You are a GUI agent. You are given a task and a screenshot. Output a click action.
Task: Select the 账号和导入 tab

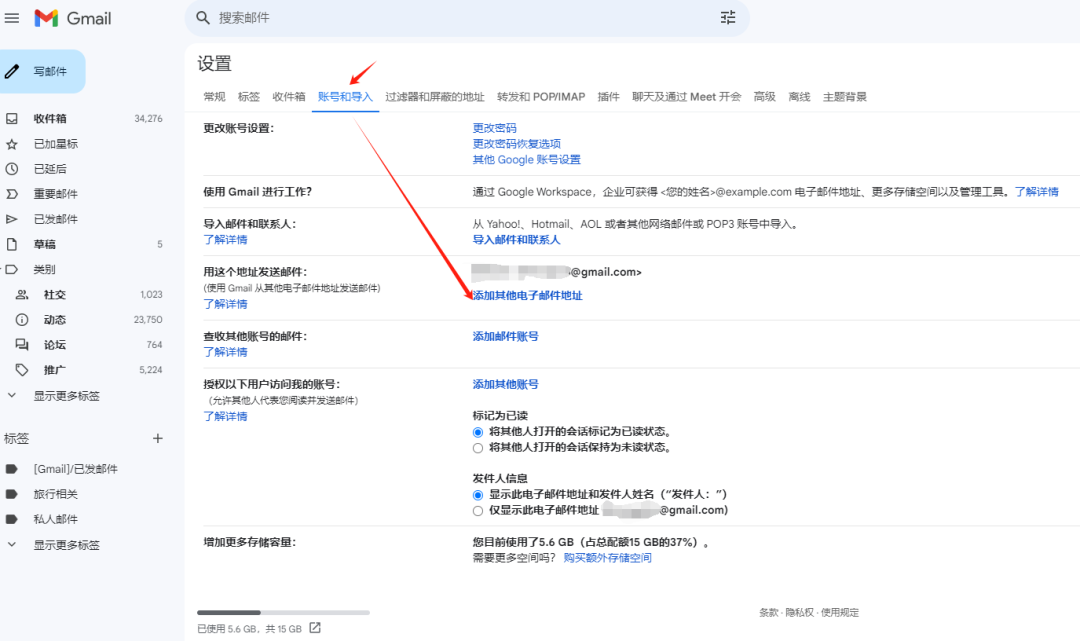(x=345, y=97)
